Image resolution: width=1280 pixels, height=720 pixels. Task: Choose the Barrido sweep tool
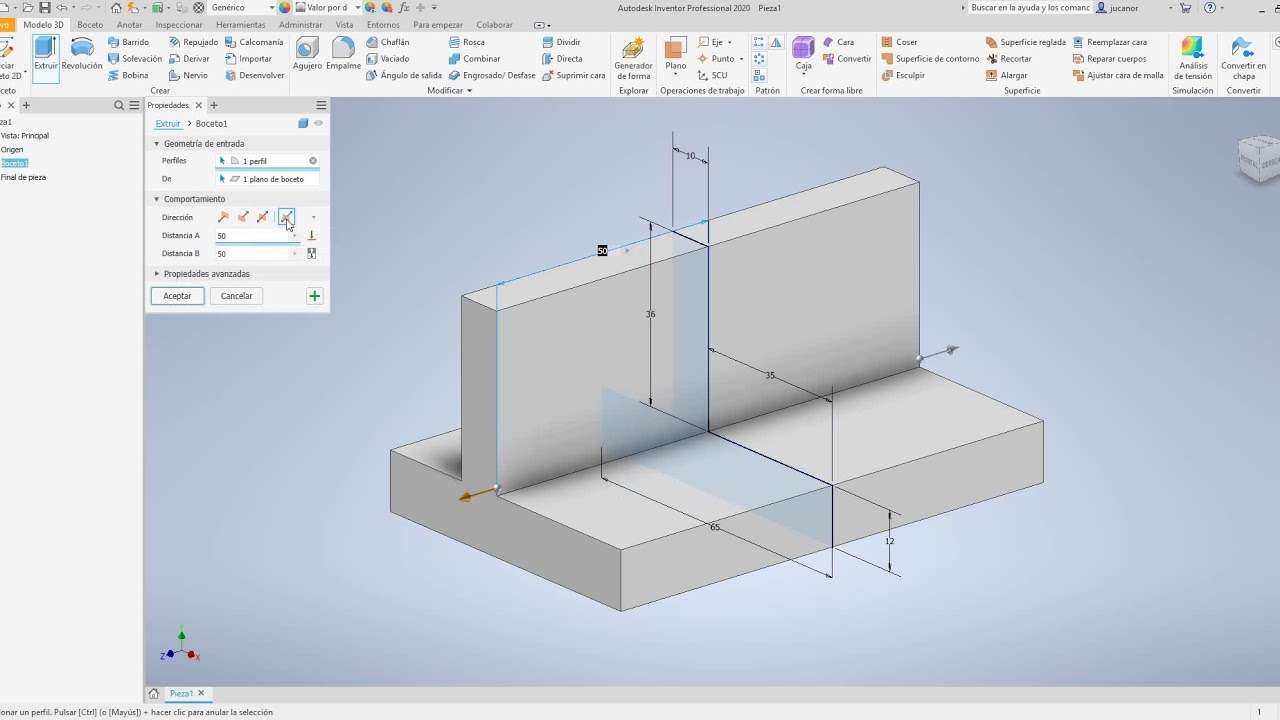pyautogui.click(x=128, y=43)
